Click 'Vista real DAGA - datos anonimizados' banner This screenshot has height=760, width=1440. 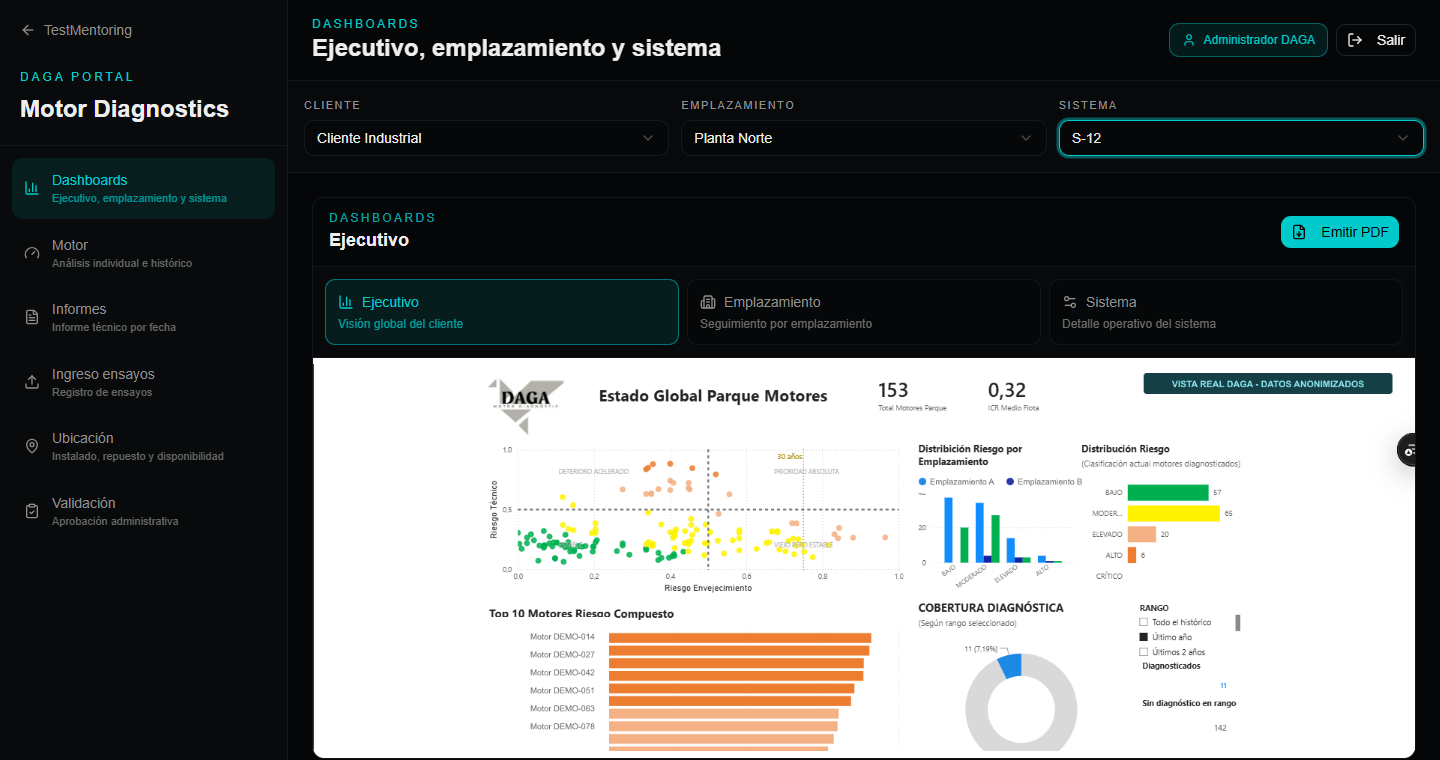pos(1268,383)
